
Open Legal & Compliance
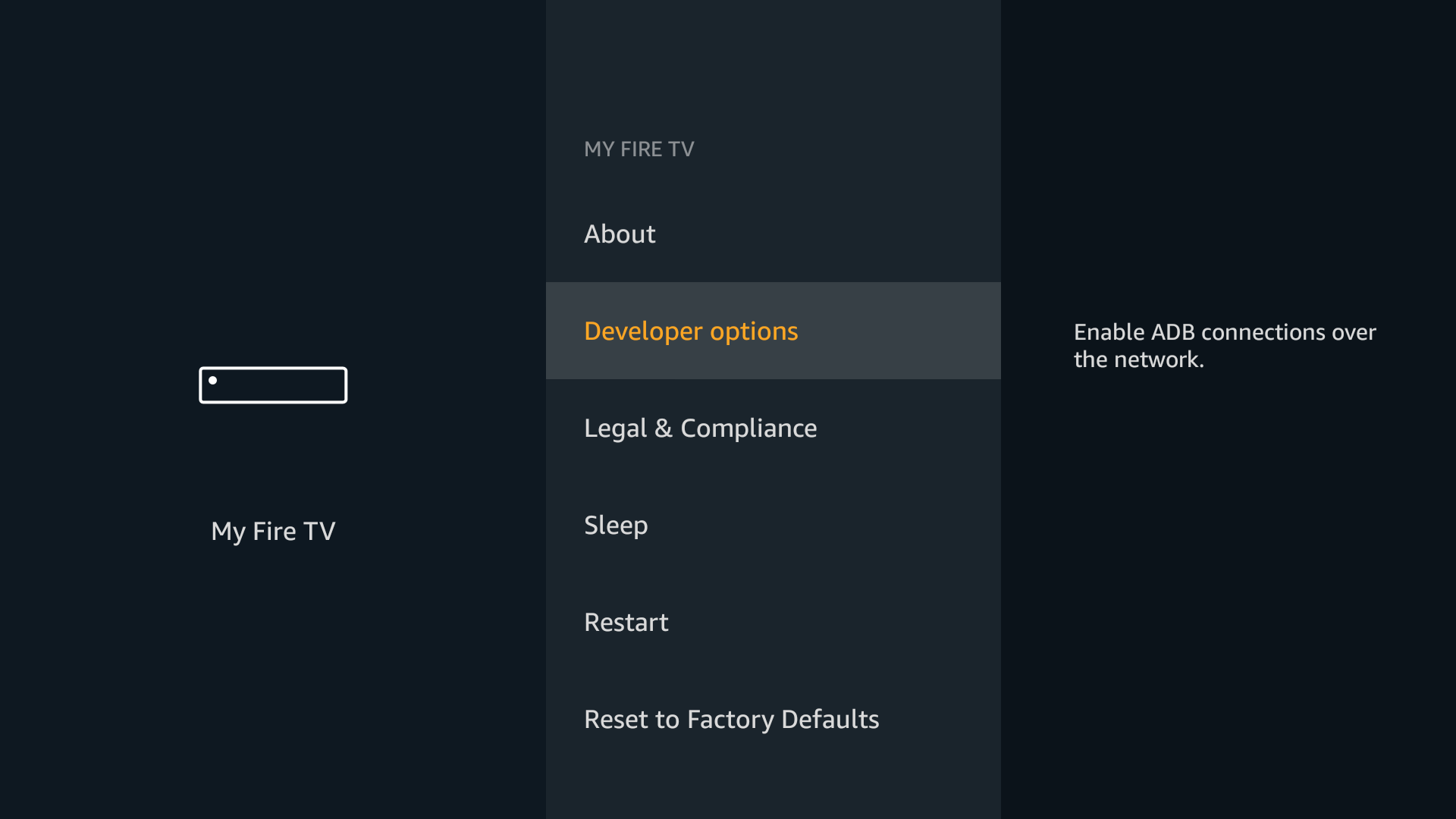pyautogui.click(x=700, y=428)
